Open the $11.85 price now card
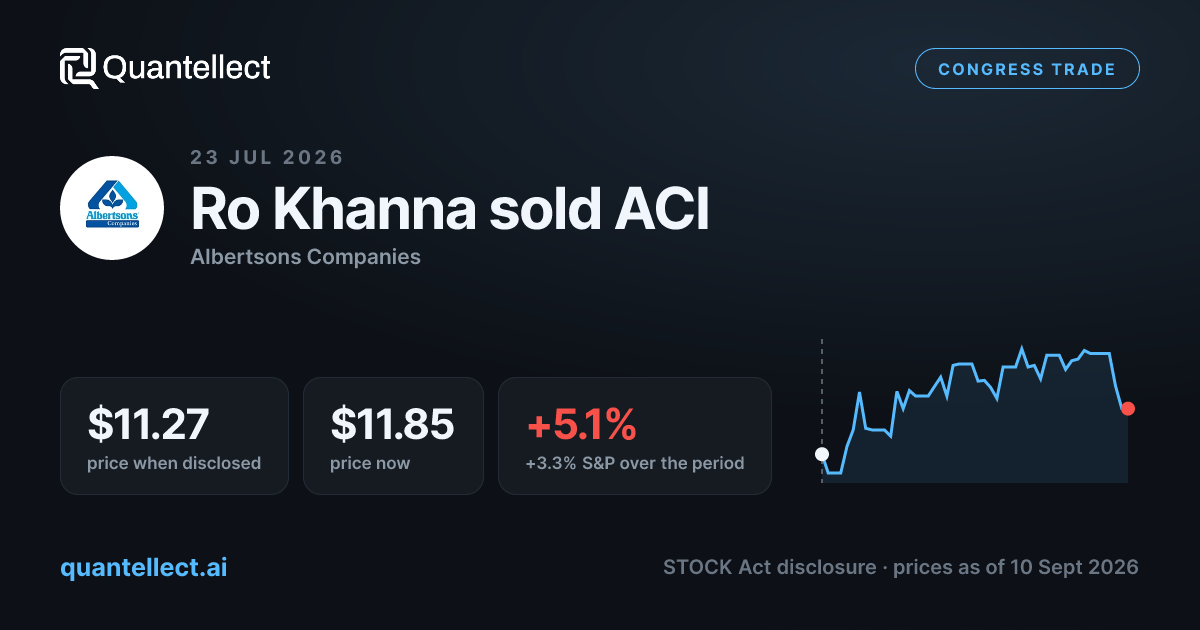Viewport: 1200px width, 630px height. [393, 436]
